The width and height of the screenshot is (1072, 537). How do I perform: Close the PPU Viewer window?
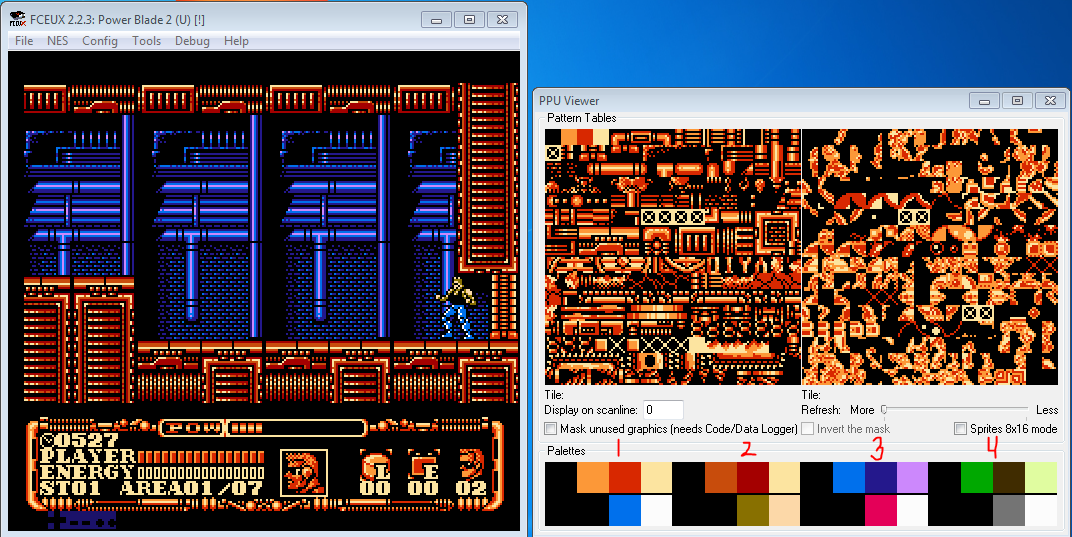pyautogui.click(x=1050, y=101)
